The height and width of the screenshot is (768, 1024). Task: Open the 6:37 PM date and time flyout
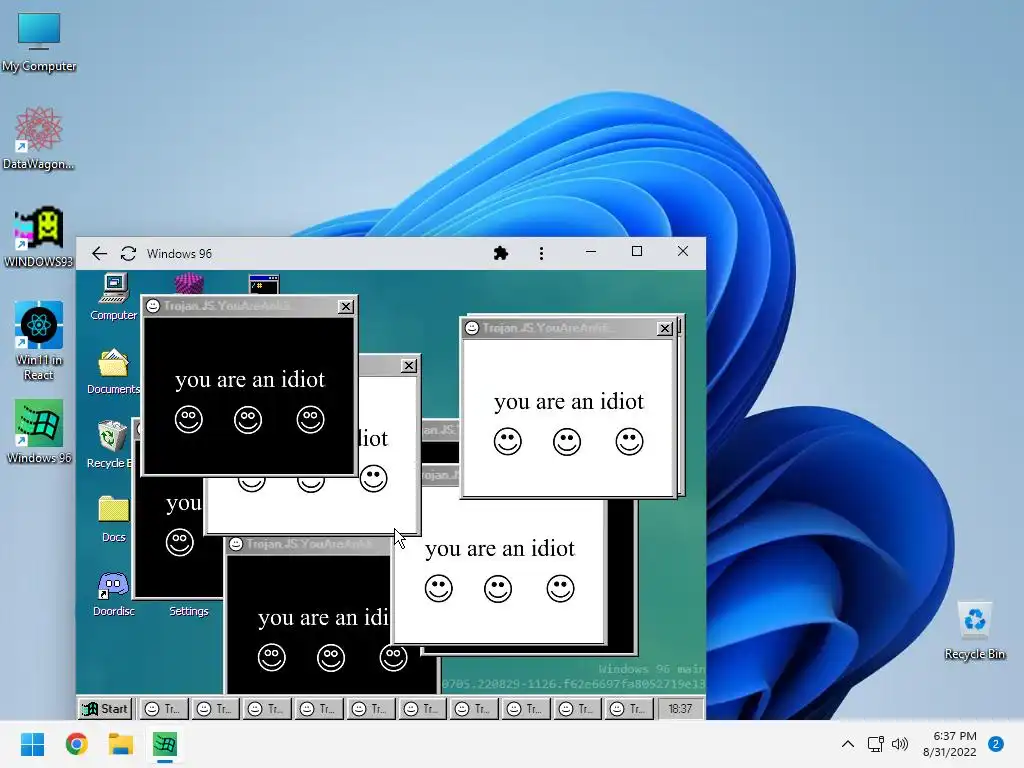click(949, 744)
